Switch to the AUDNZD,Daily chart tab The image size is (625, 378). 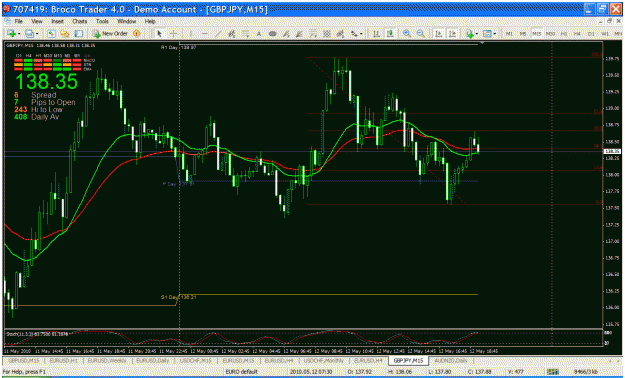click(x=451, y=360)
